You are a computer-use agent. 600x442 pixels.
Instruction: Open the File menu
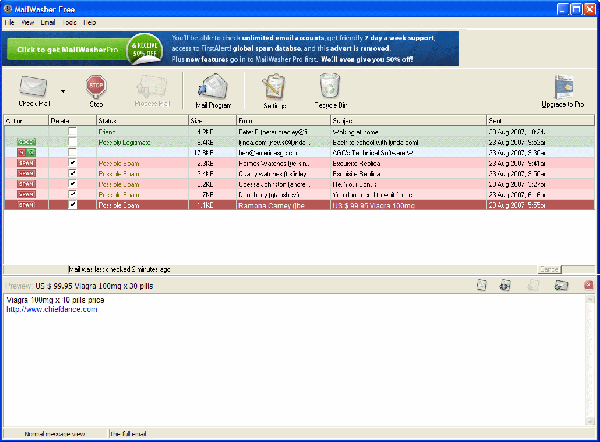pyautogui.click(x=10, y=23)
